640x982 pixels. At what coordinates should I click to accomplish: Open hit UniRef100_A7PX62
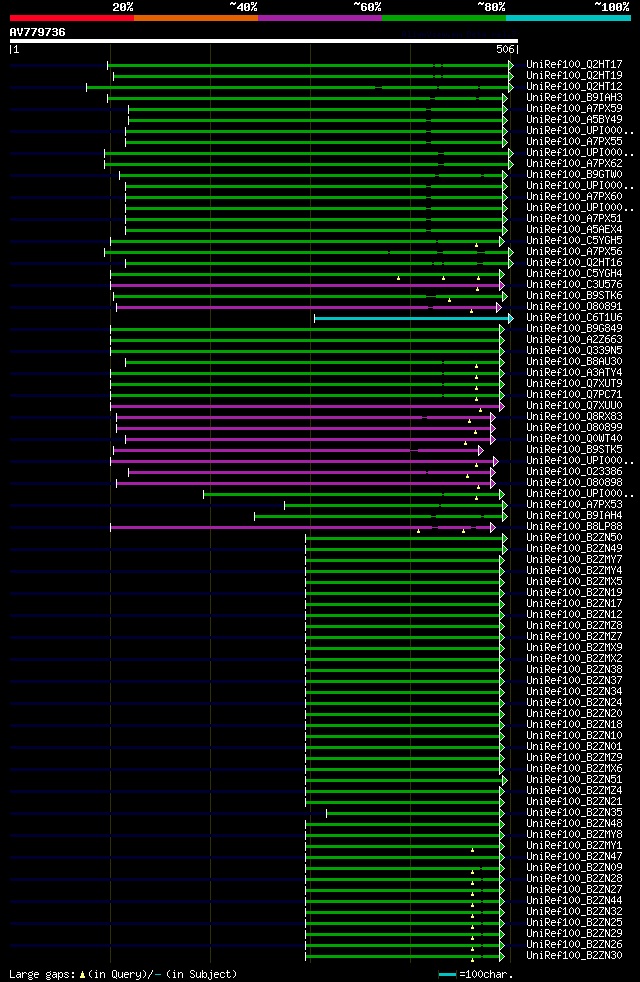574,163
